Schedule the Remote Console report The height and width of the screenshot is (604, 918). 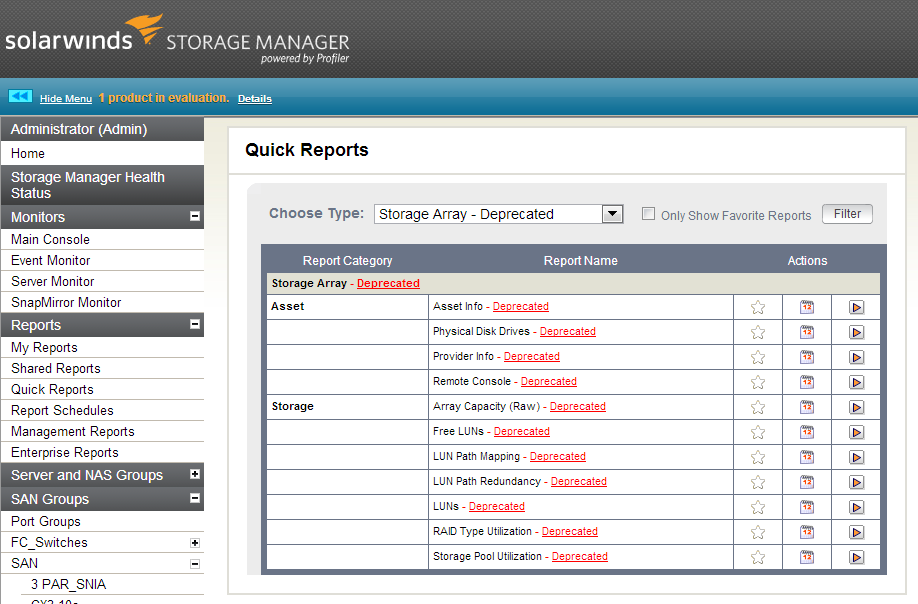click(x=807, y=382)
